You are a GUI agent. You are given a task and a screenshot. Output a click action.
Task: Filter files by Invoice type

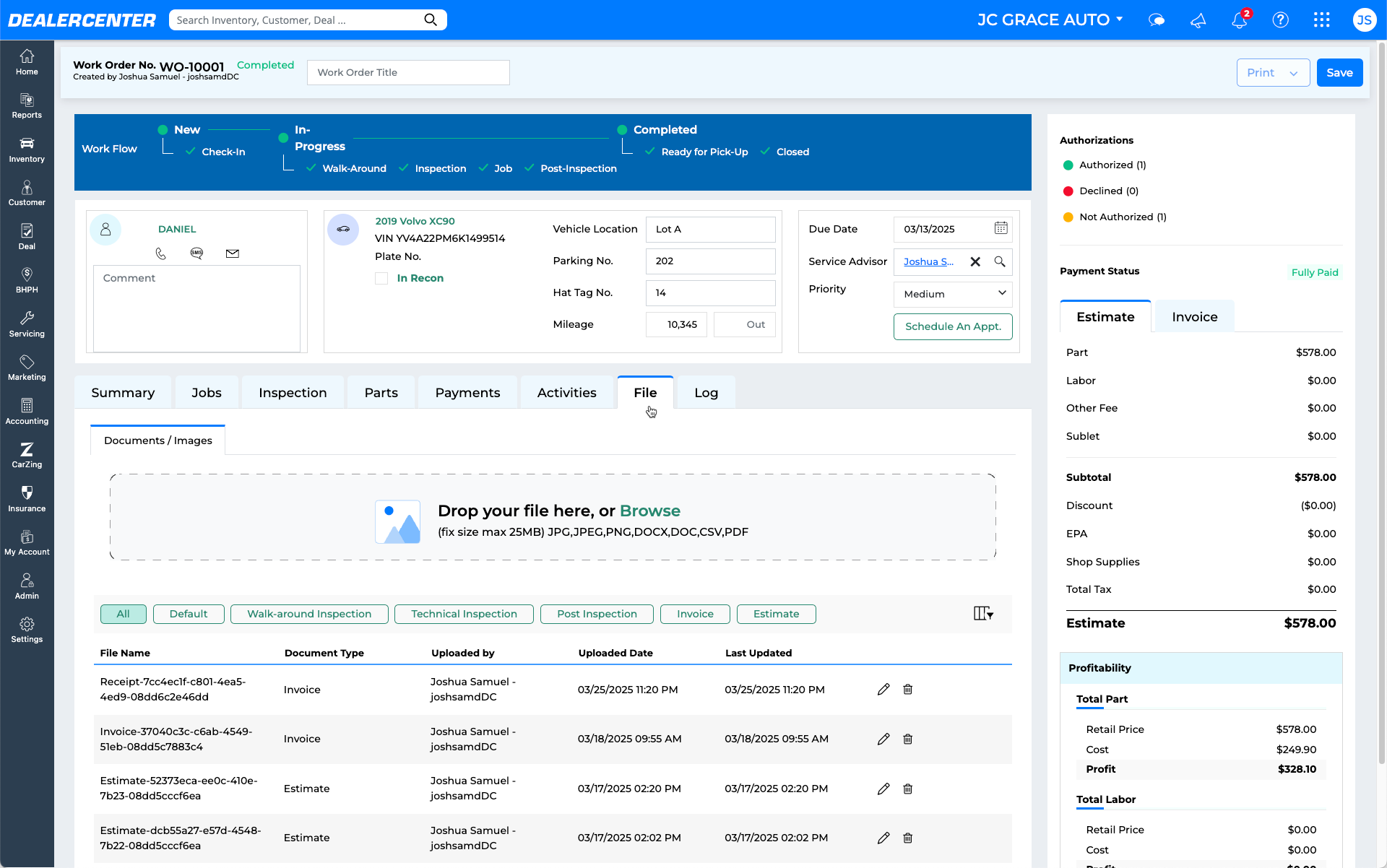695,614
